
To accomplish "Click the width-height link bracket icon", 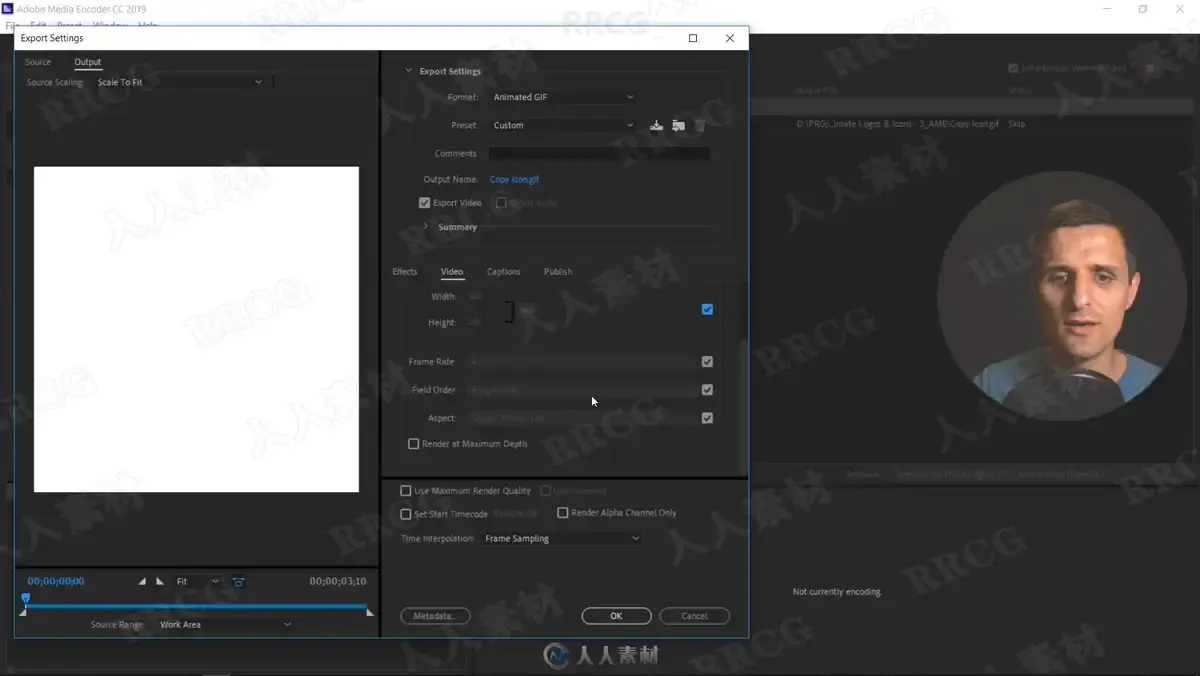I will pos(509,311).
